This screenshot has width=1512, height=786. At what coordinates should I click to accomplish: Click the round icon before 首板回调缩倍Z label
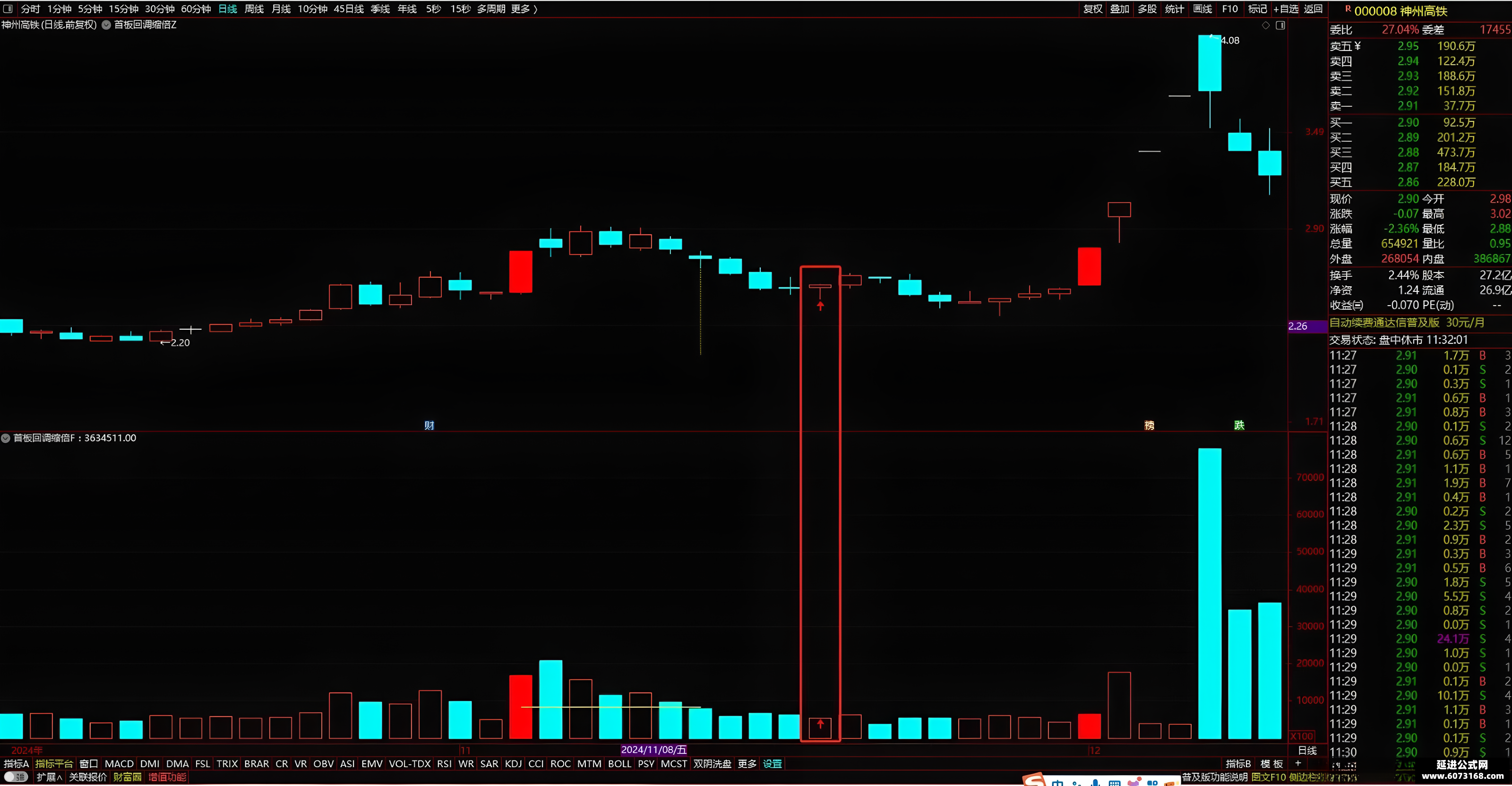106,25
